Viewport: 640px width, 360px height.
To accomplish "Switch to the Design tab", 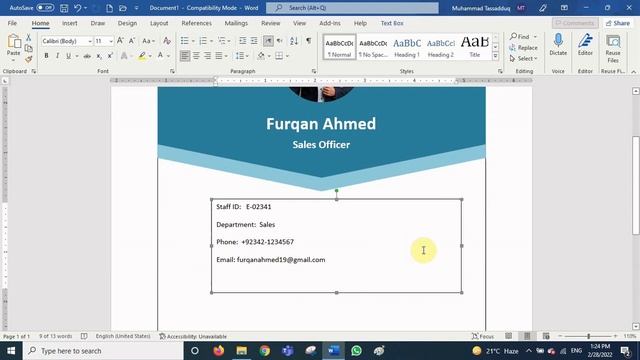I will (x=127, y=23).
